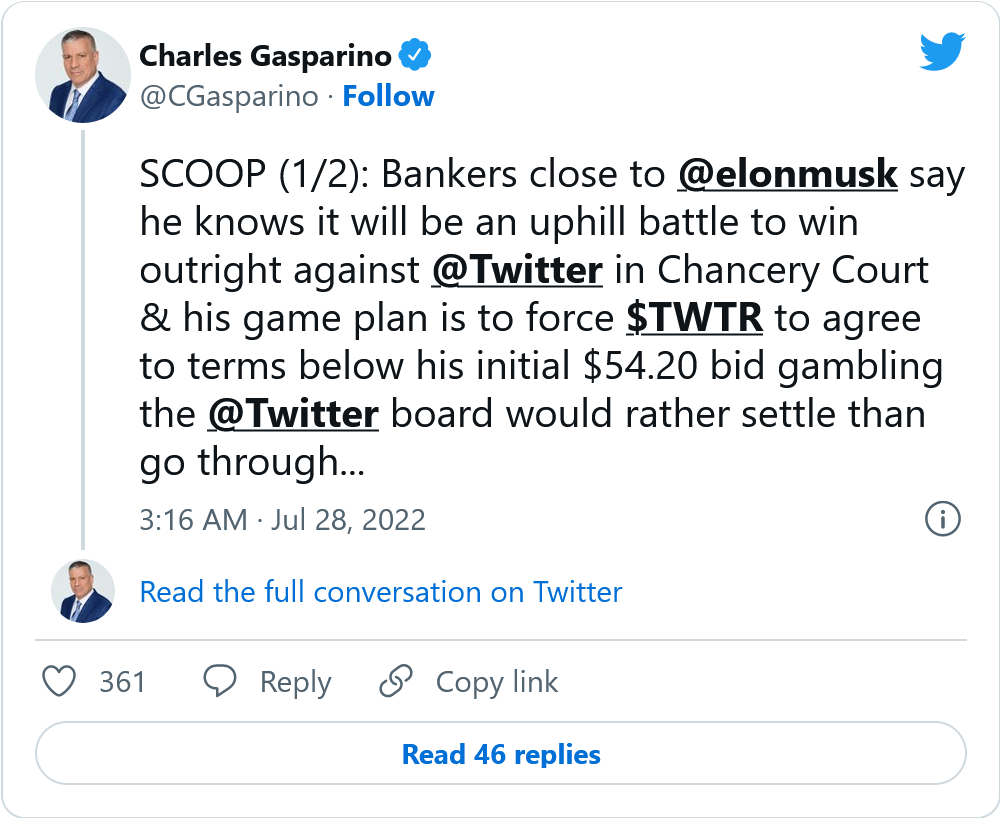This screenshot has width=1000, height=818.
Task: Open the Charles Gasparino display name
Action: point(265,56)
